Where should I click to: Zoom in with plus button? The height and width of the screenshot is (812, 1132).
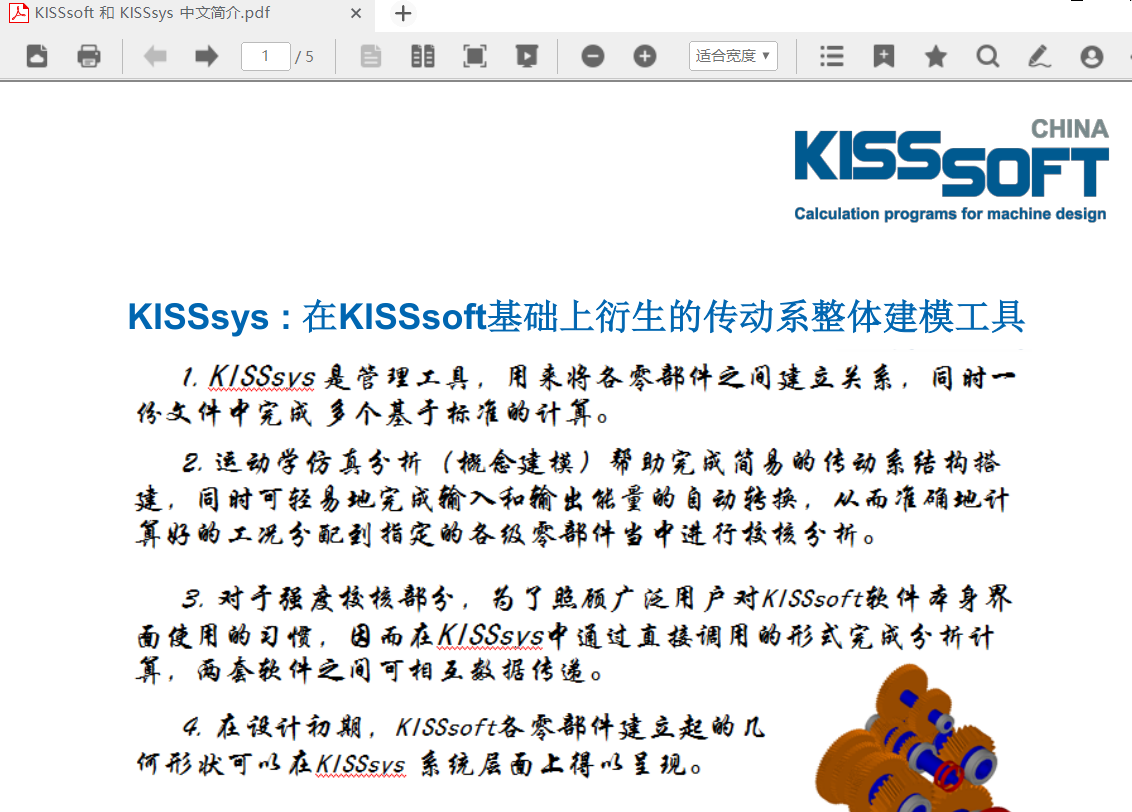645,56
